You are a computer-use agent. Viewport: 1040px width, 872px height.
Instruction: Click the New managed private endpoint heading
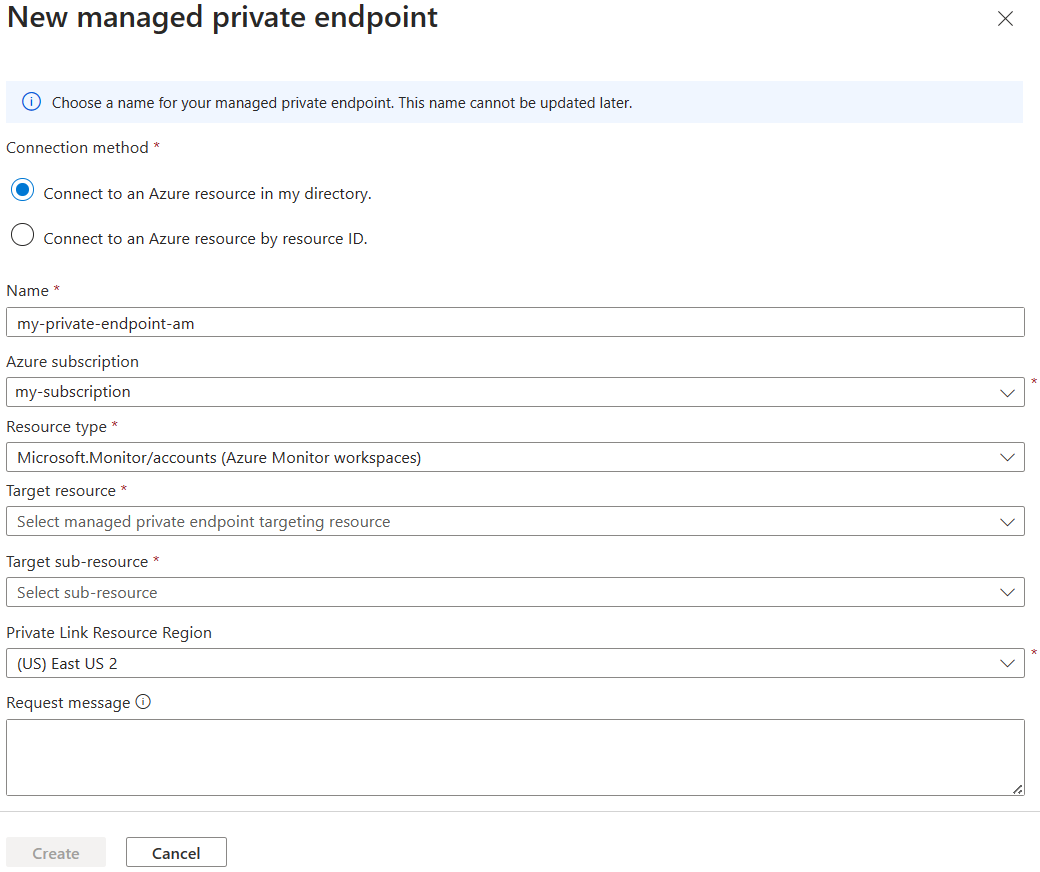223,17
